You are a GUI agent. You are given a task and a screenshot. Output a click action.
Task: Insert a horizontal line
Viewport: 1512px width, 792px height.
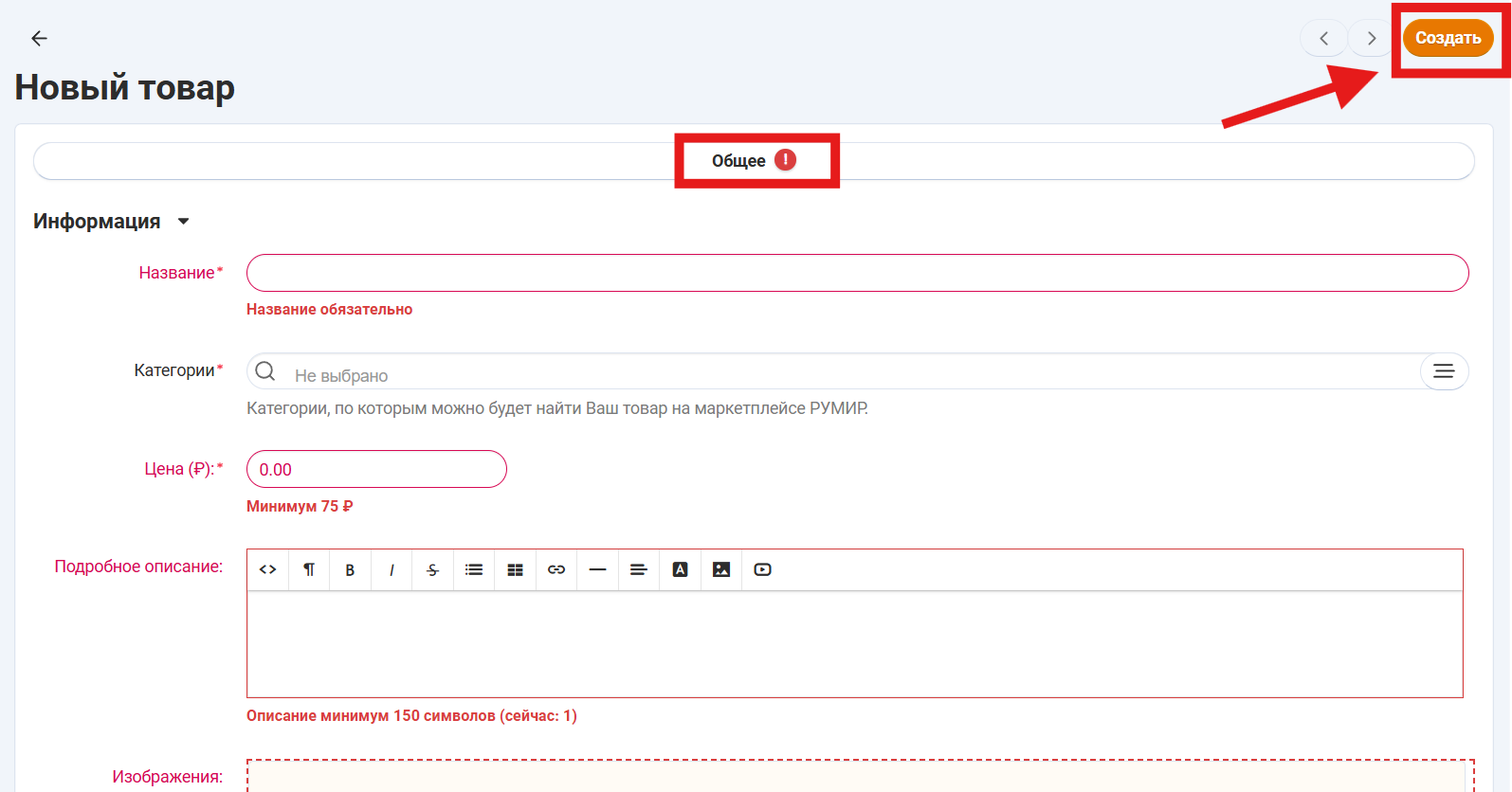point(597,569)
